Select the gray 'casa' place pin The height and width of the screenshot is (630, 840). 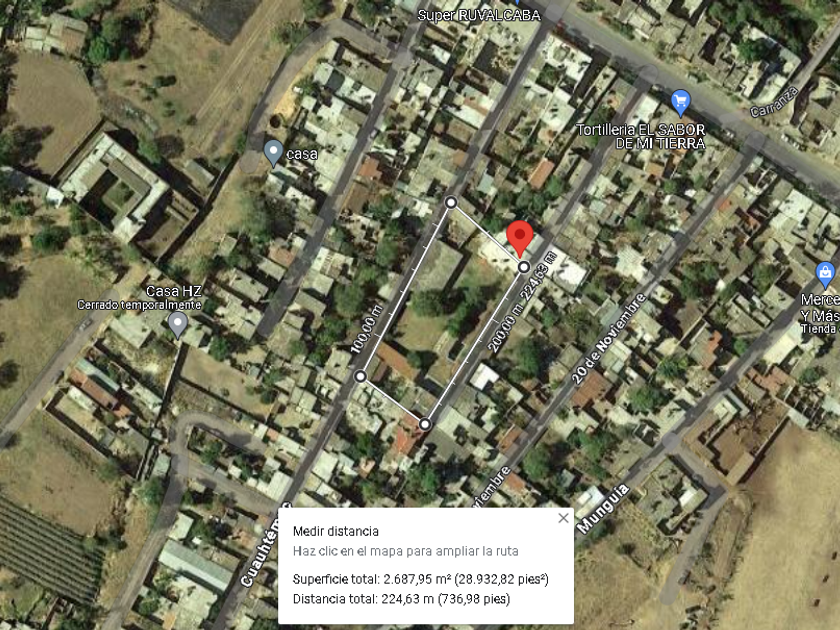274,153
